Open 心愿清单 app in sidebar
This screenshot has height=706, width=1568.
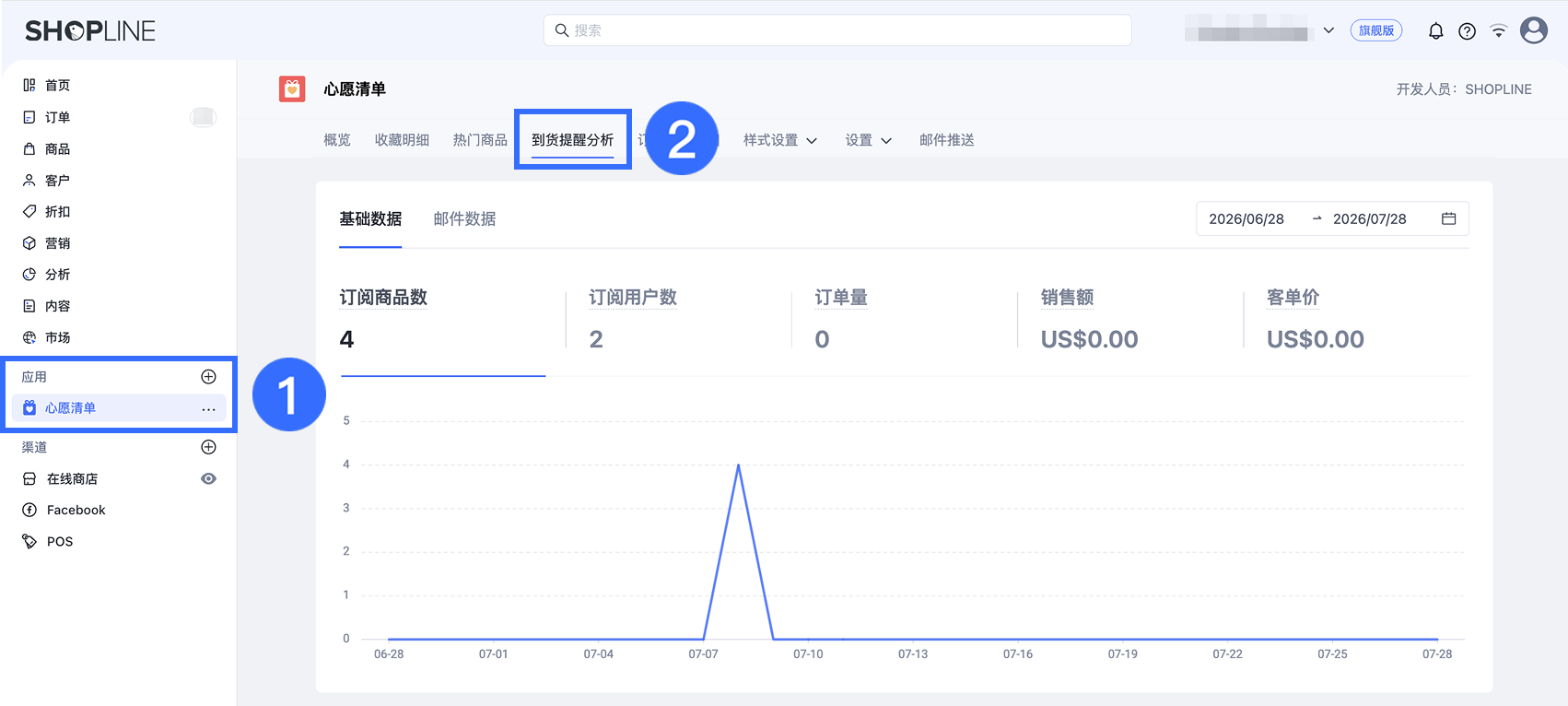119,408
